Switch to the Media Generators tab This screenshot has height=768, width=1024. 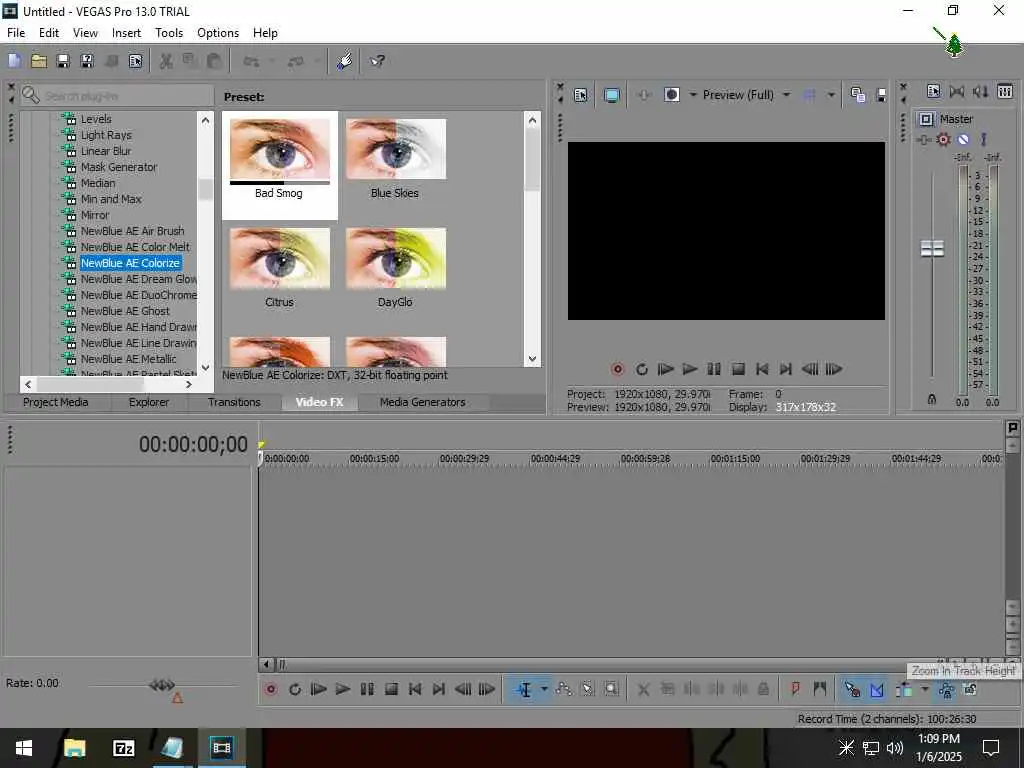coord(423,402)
